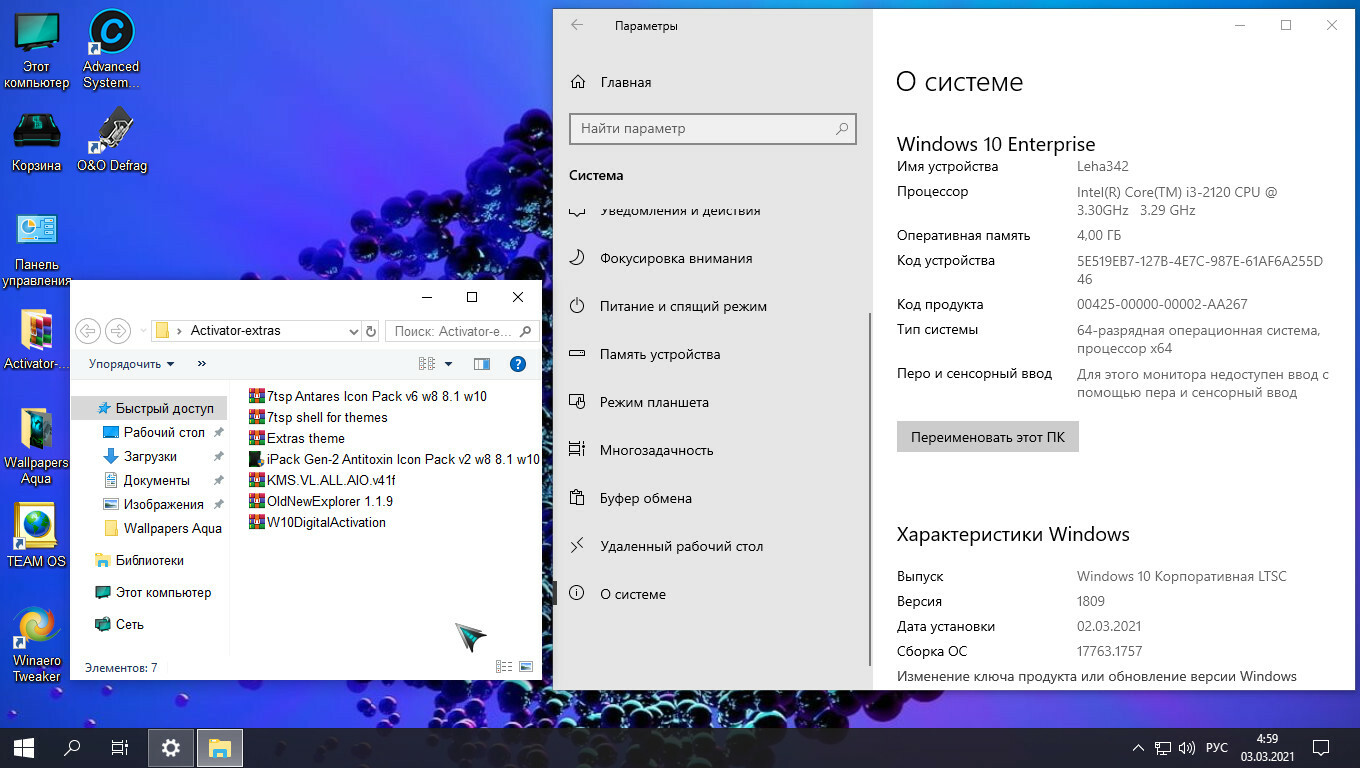This screenshot has width=1360, height=768.
Task: Toggle the preview pane button in Explorer
Action: [x=482, y=364]
